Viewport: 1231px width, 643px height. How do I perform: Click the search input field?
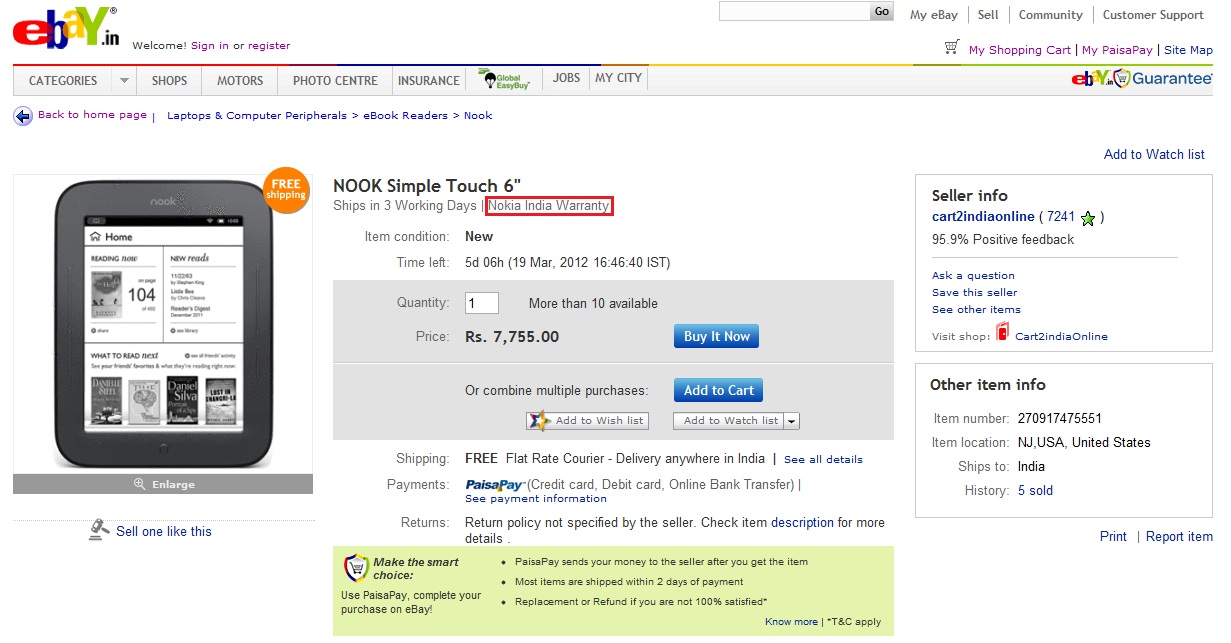point(795,12)
